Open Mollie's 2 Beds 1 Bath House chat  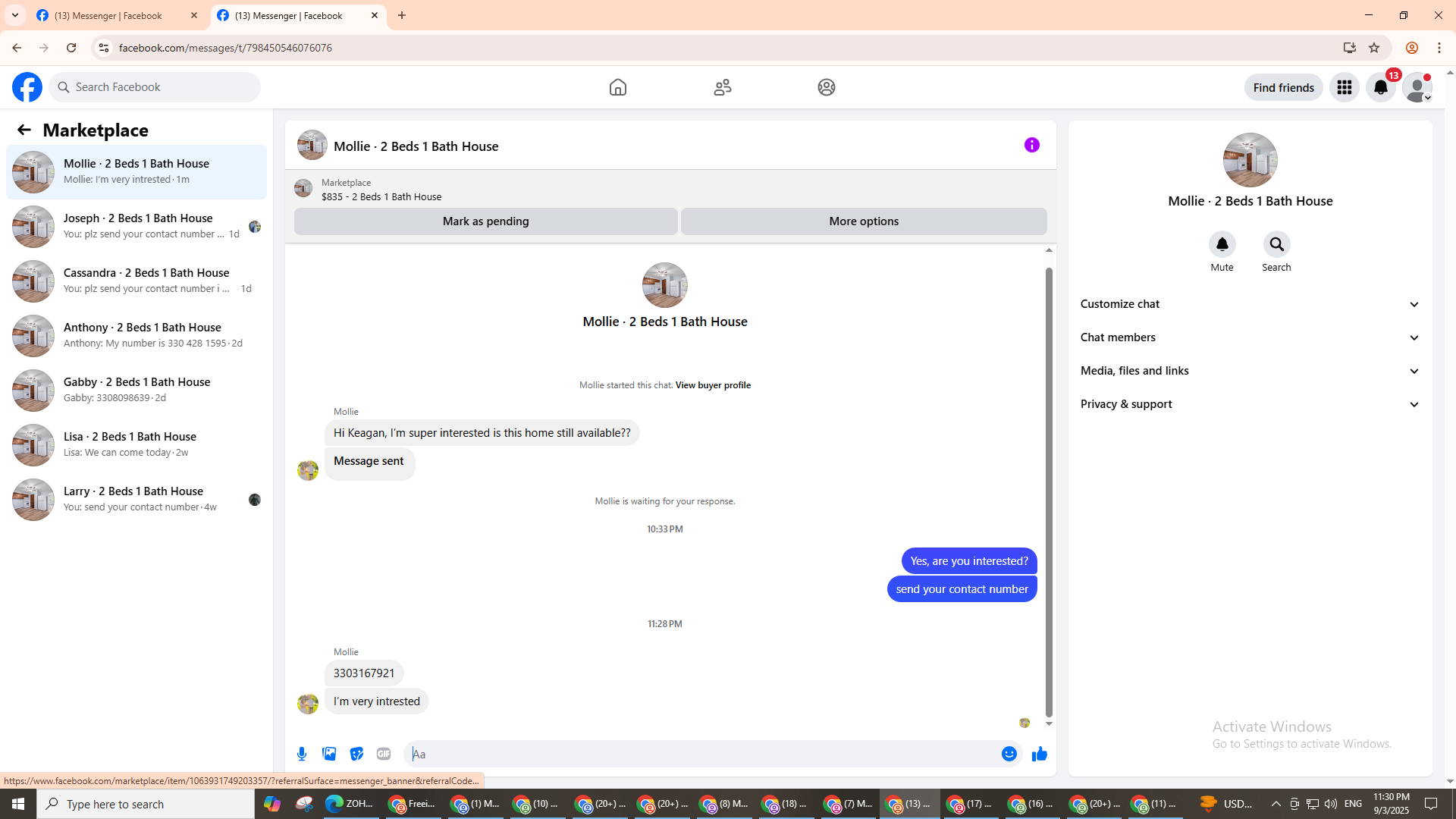136,172
